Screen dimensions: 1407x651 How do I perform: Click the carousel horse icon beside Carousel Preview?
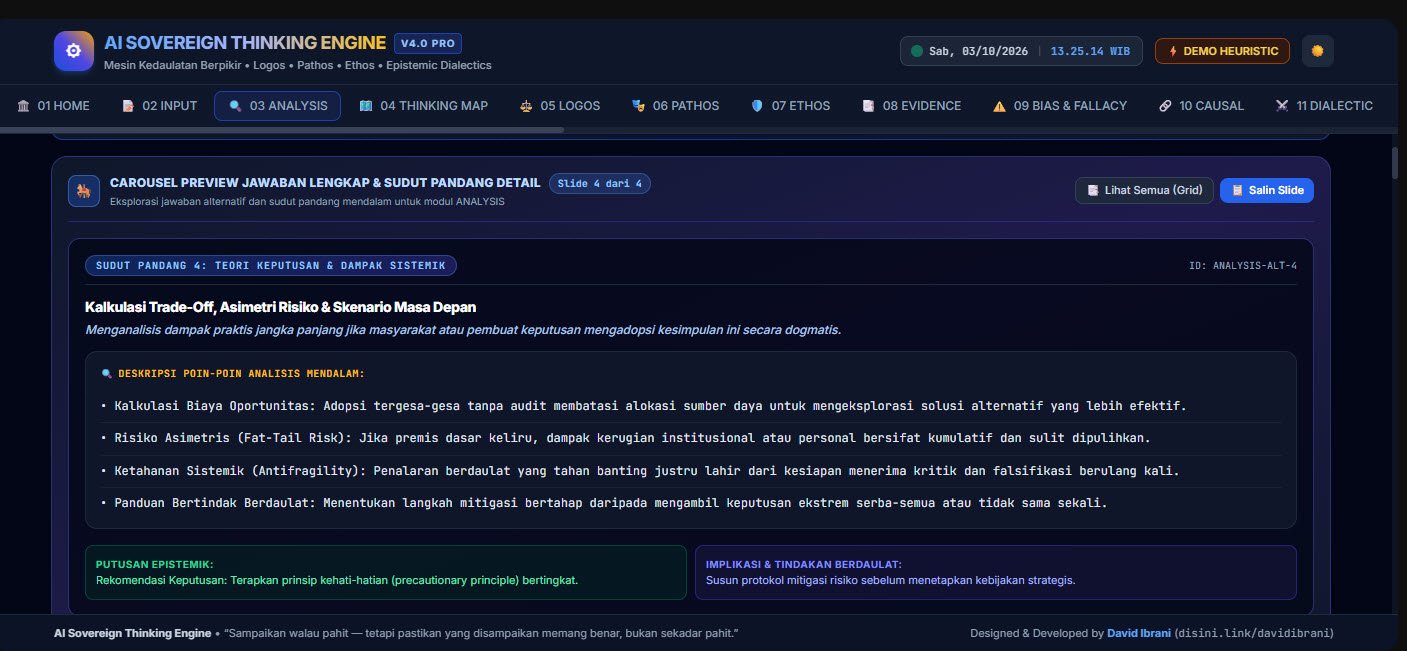84,191
